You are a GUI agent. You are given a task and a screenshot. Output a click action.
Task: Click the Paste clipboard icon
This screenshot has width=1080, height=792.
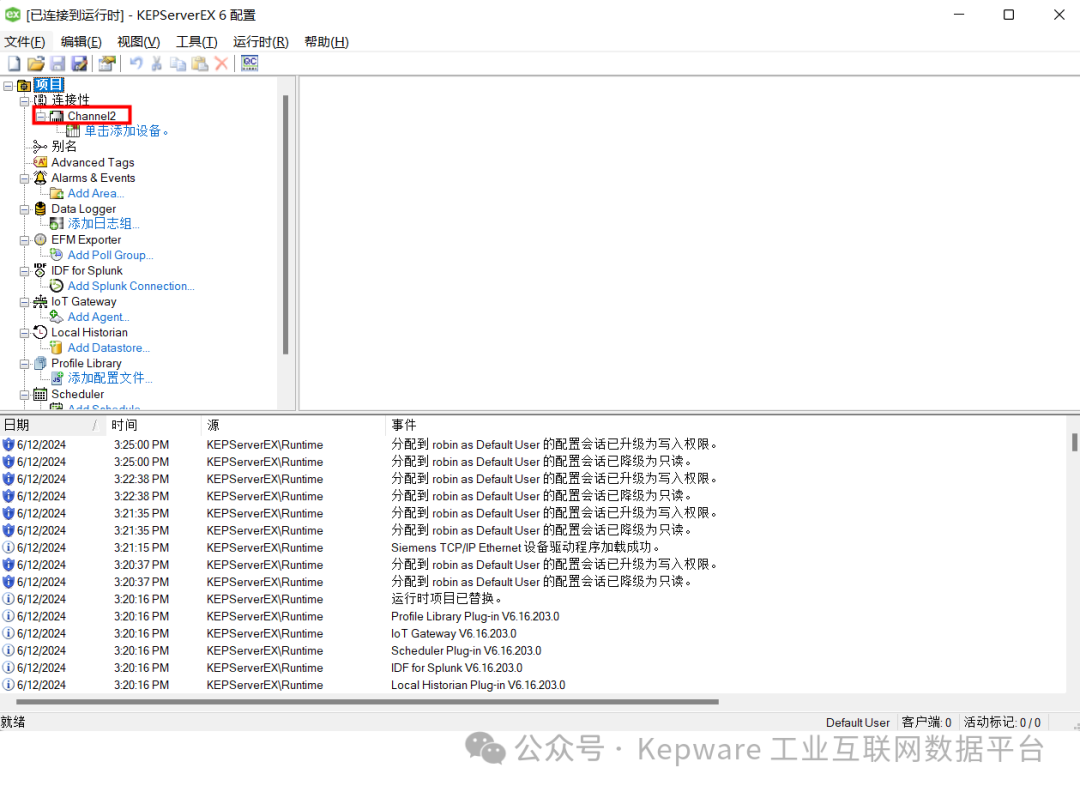click(x=200, y=64)
